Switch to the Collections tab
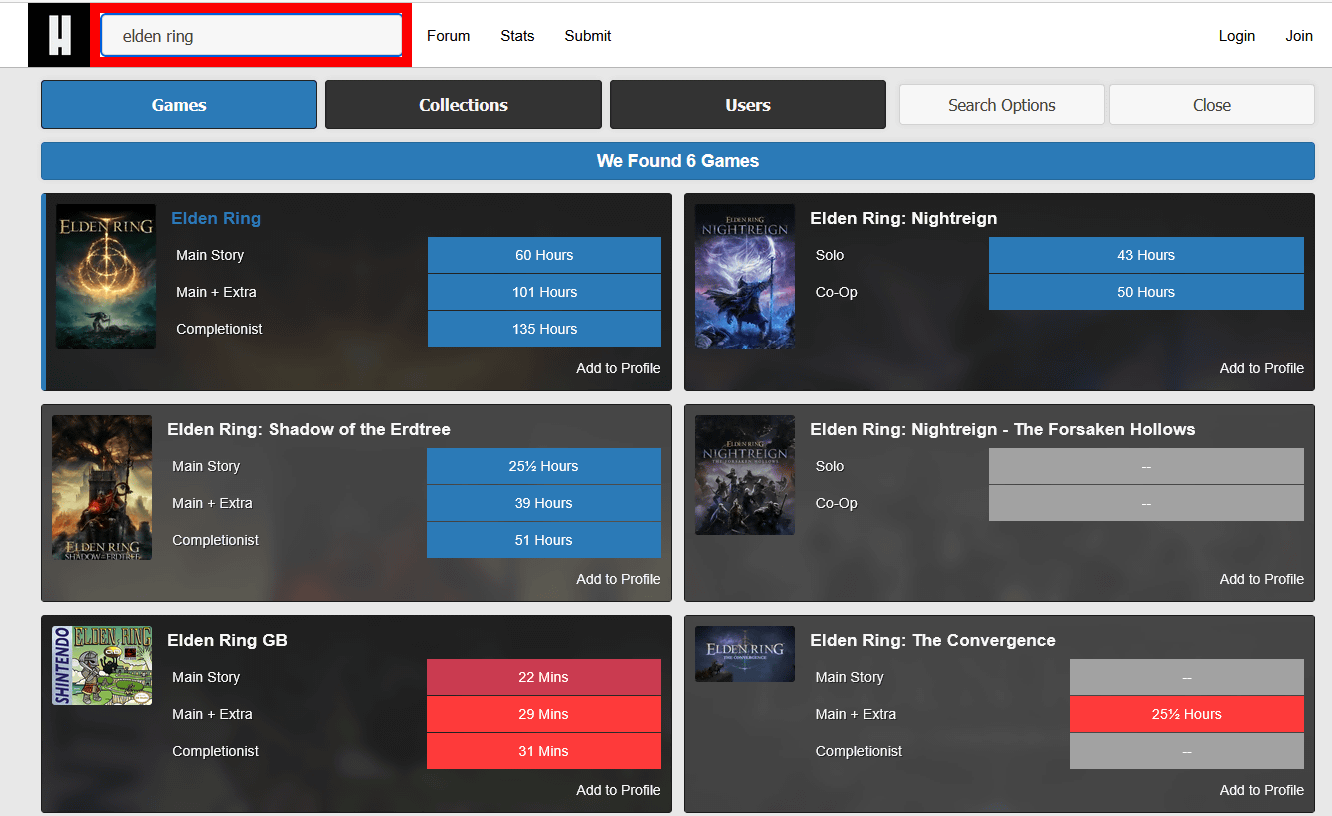This screenshot has width=1332, height=816. [463, 105]
